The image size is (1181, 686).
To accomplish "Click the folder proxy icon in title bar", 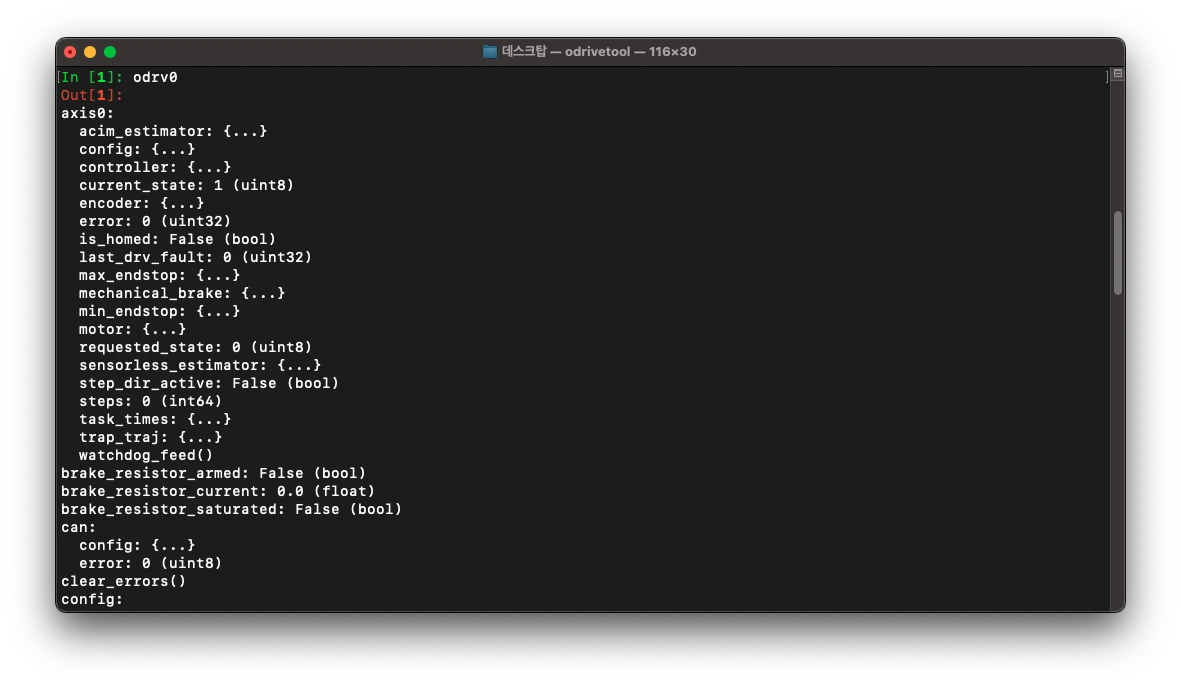I will click(490, 52).
